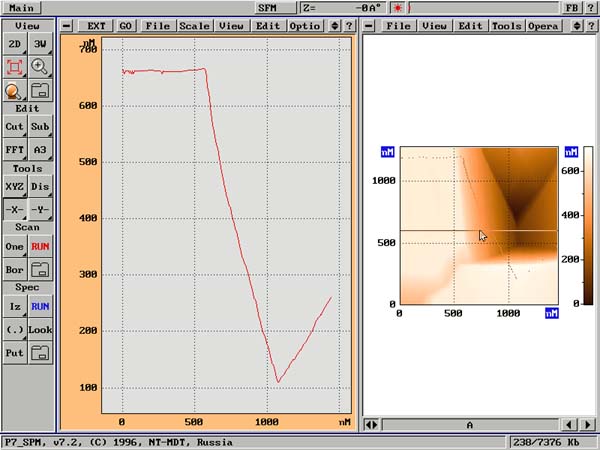This screenshot has height=450, width=600.
Task: Open the Opera menu in image window
Action: 543,25
